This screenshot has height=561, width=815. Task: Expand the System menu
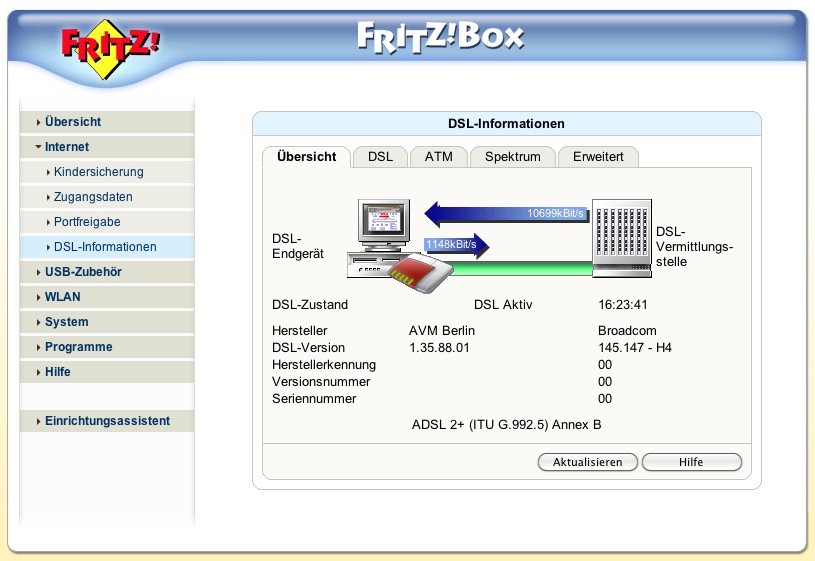coord(107,321)
